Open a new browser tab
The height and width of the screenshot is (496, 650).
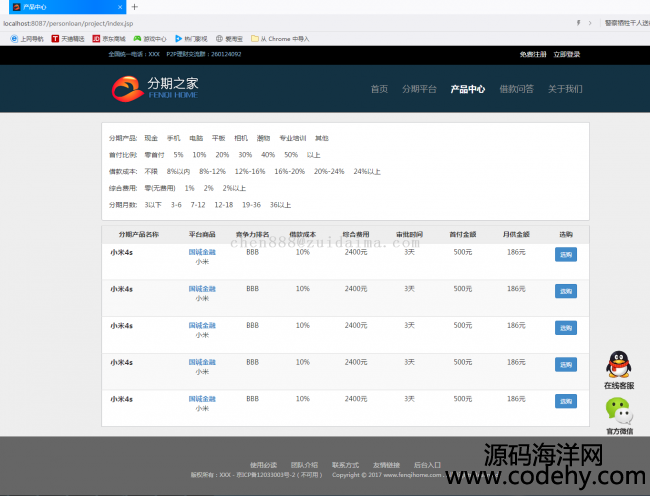click(x=134, y=7)
